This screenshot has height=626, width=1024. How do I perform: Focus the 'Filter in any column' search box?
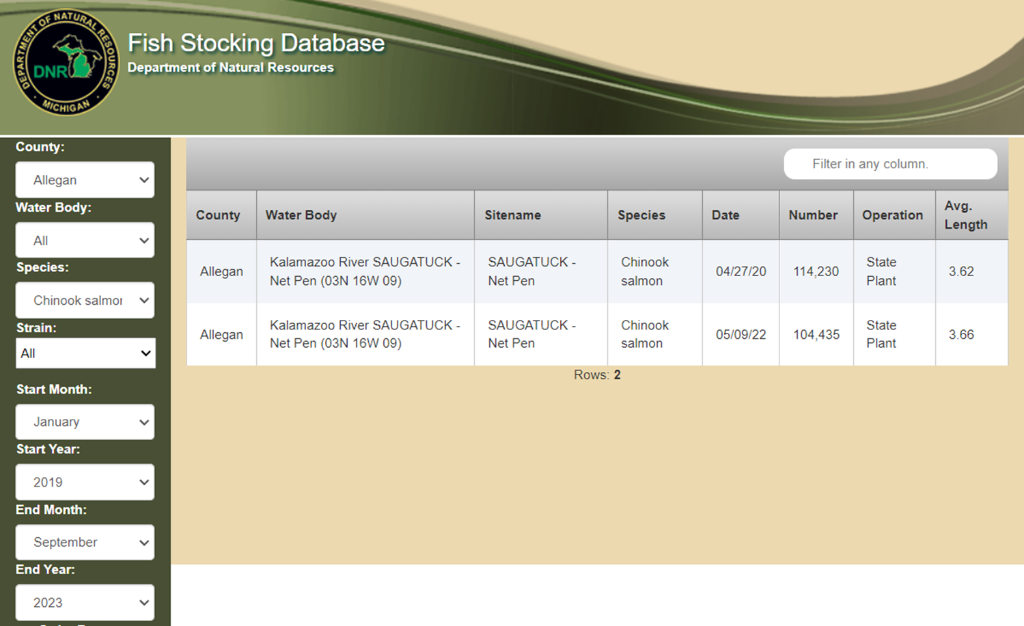click(x=889, y=164)
